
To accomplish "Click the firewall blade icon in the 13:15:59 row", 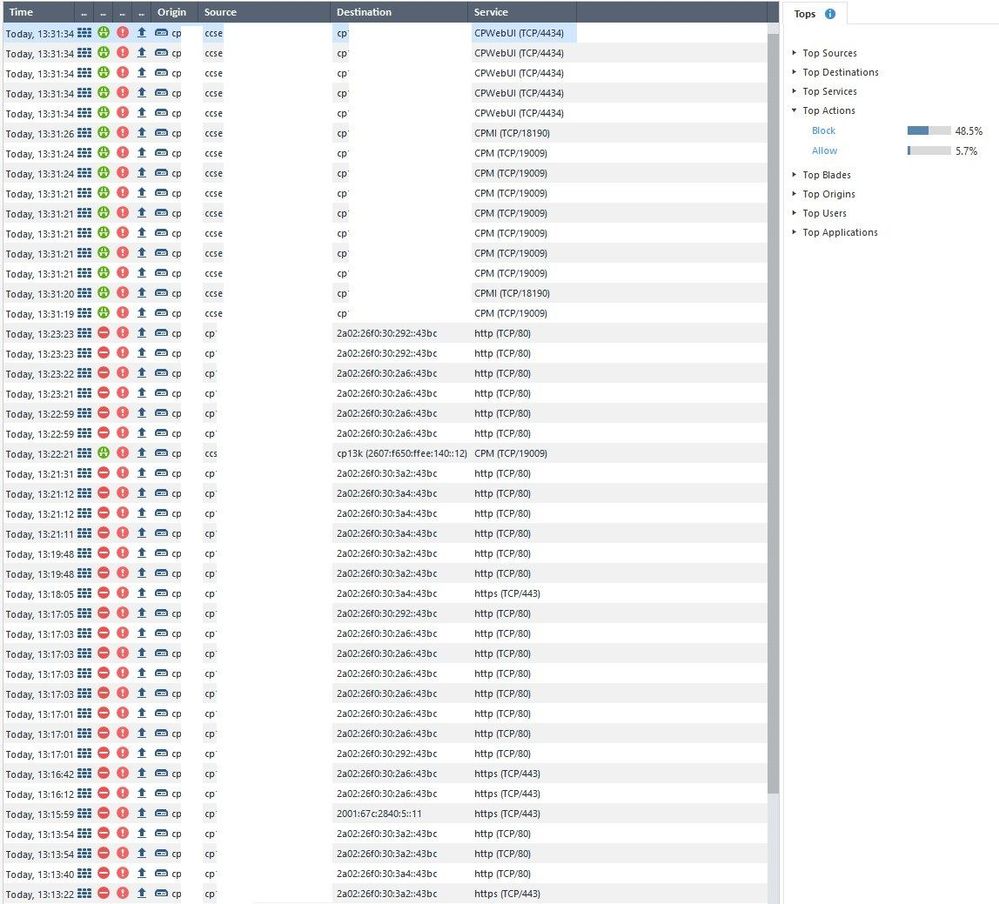I will (x=84, y=814).
